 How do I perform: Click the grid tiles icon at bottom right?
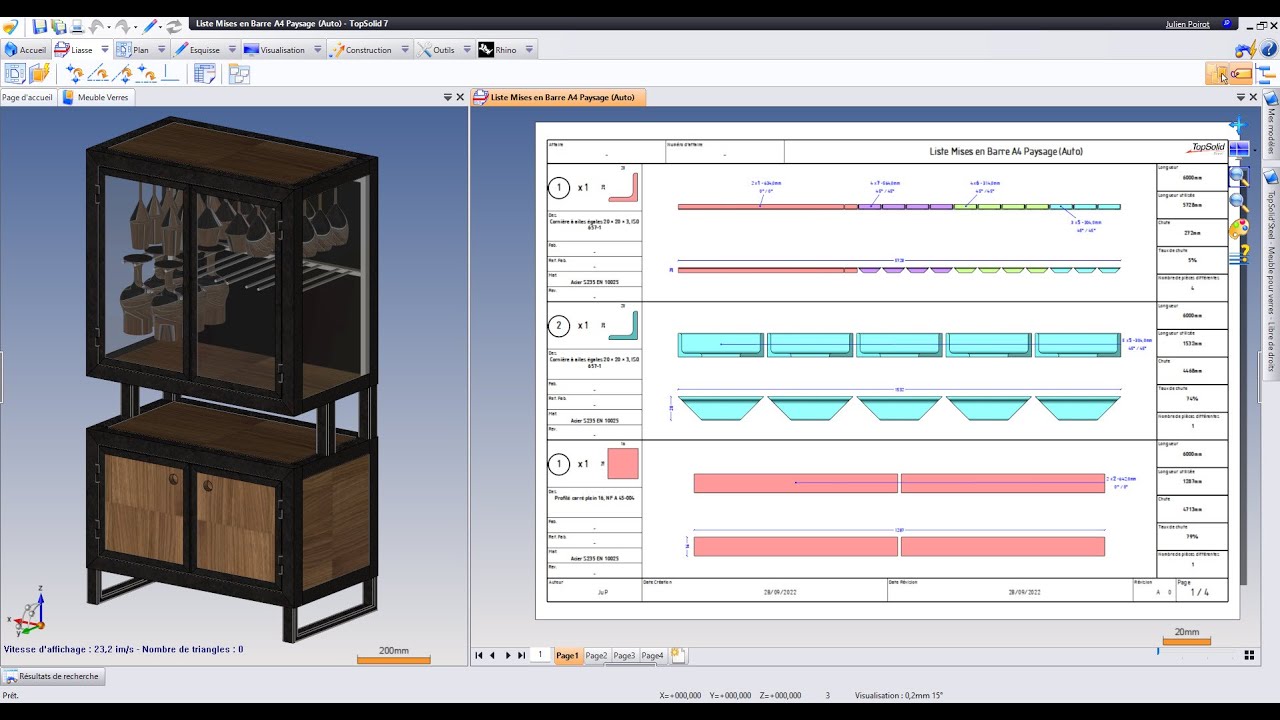click(x=1249, y=655)
